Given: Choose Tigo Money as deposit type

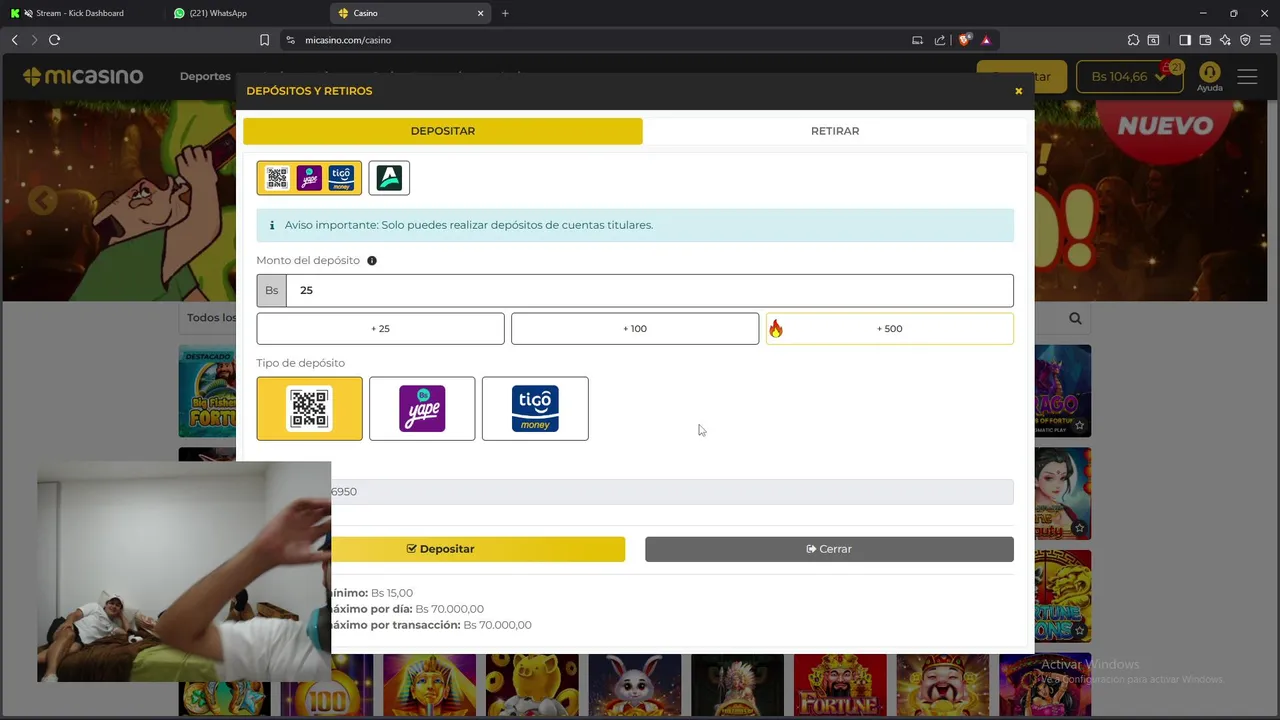Looking at the screenshot, I should click(x=535, y=408).
